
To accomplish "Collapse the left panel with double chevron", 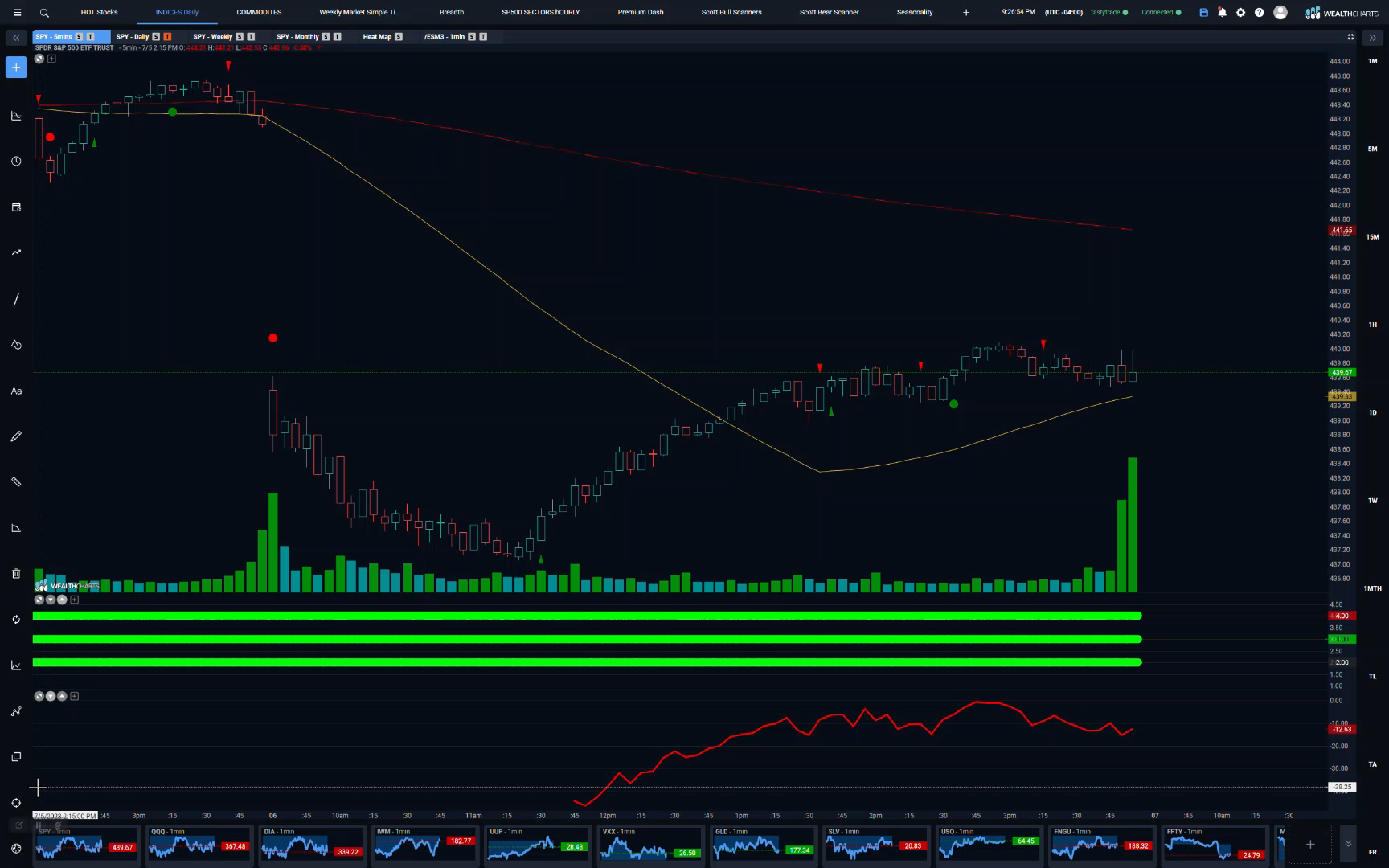I will [x=16, y=38].
